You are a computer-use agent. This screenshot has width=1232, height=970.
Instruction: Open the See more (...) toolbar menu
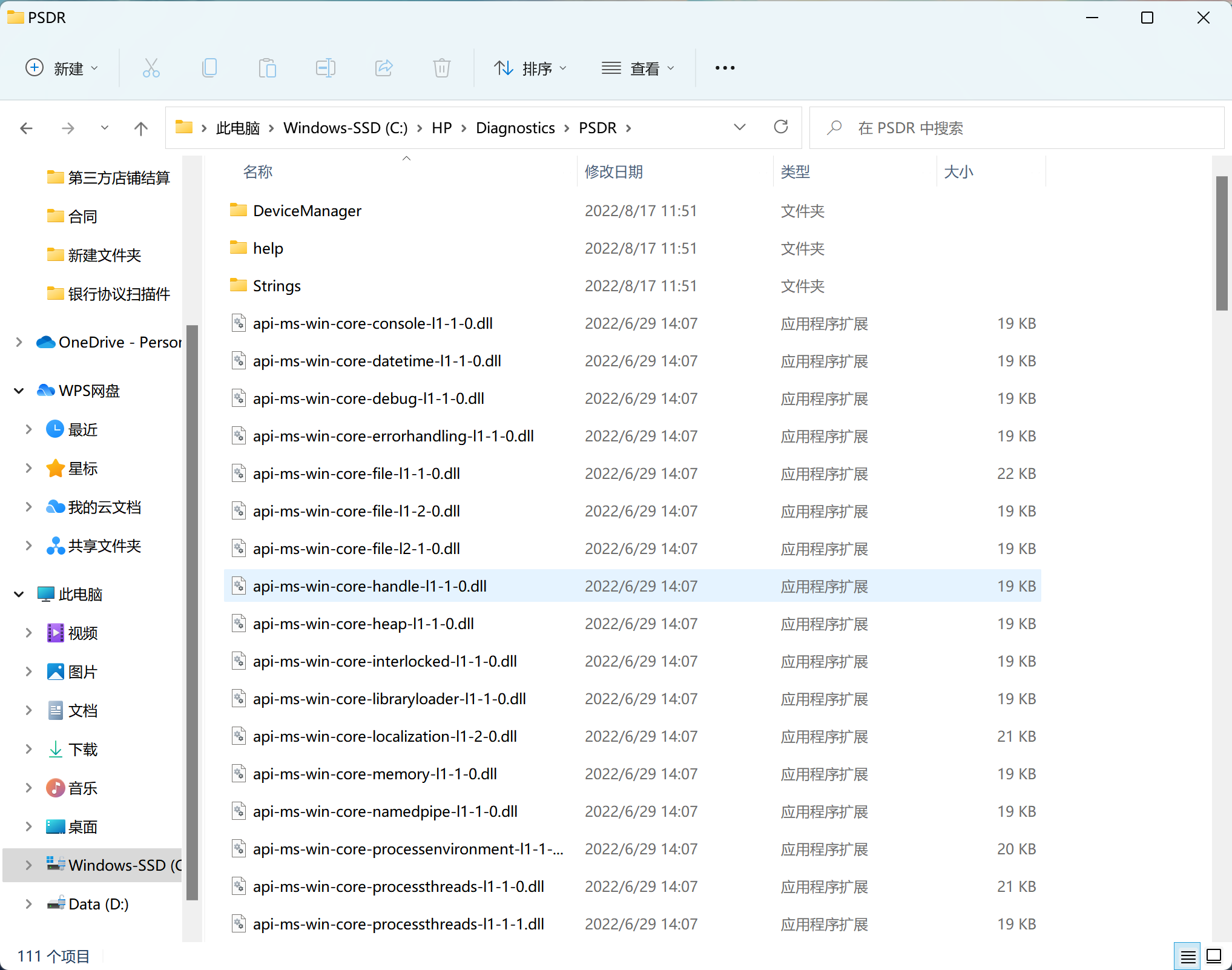724,68
